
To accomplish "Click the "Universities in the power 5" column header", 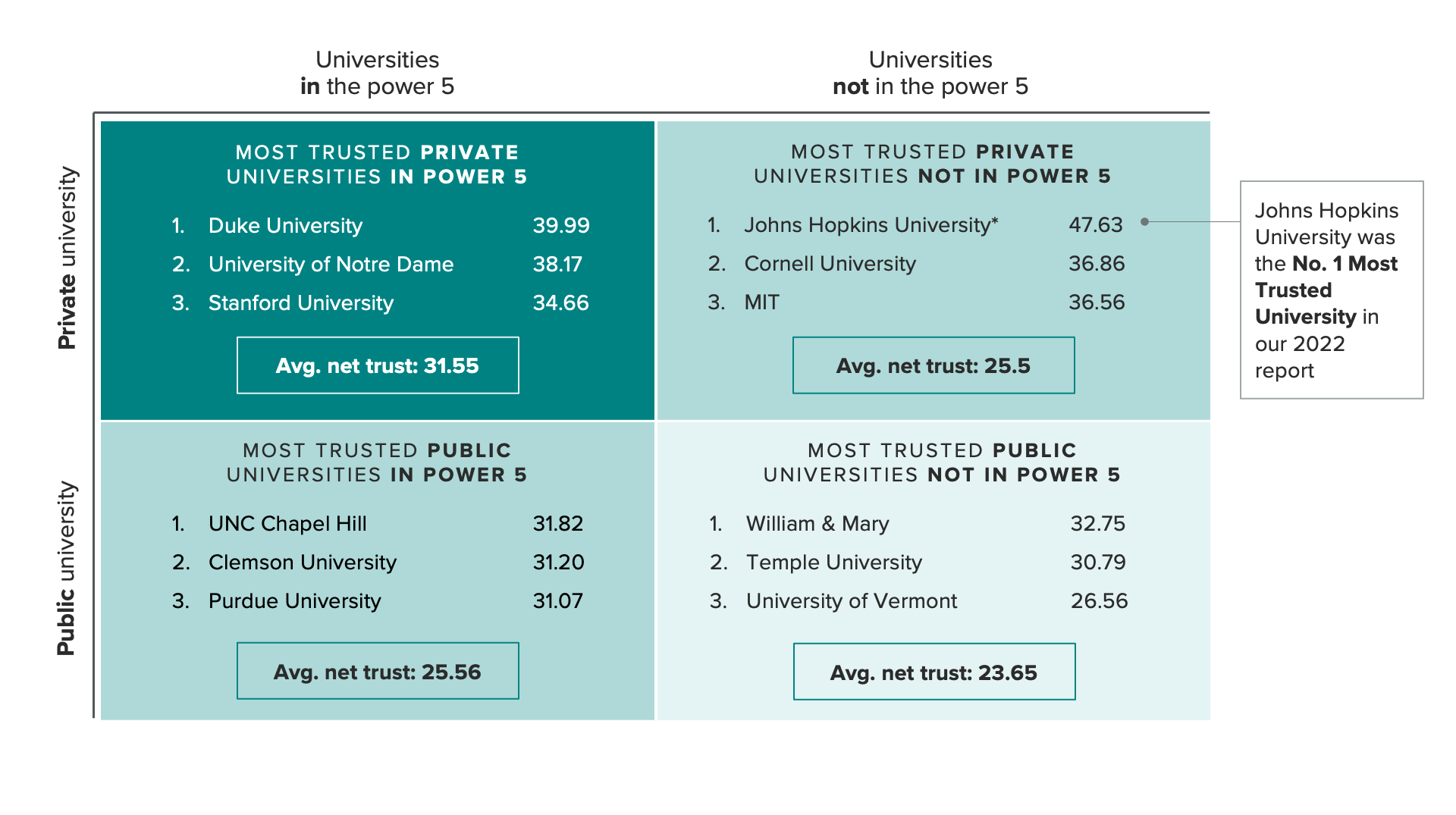I will (x=378, y=73).
